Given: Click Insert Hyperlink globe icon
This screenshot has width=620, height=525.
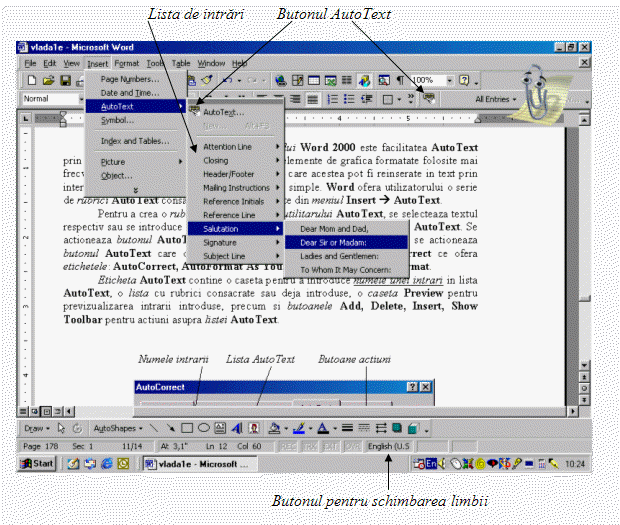Looking at the screenshot, I should point(281,81).
